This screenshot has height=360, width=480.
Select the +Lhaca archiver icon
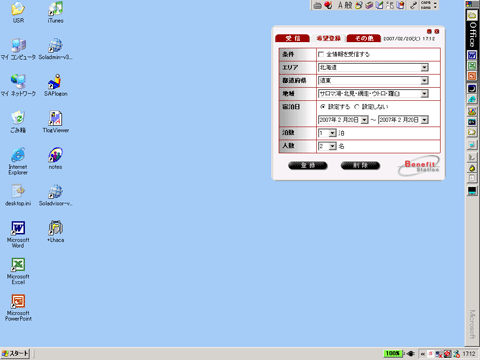[55, 231]
